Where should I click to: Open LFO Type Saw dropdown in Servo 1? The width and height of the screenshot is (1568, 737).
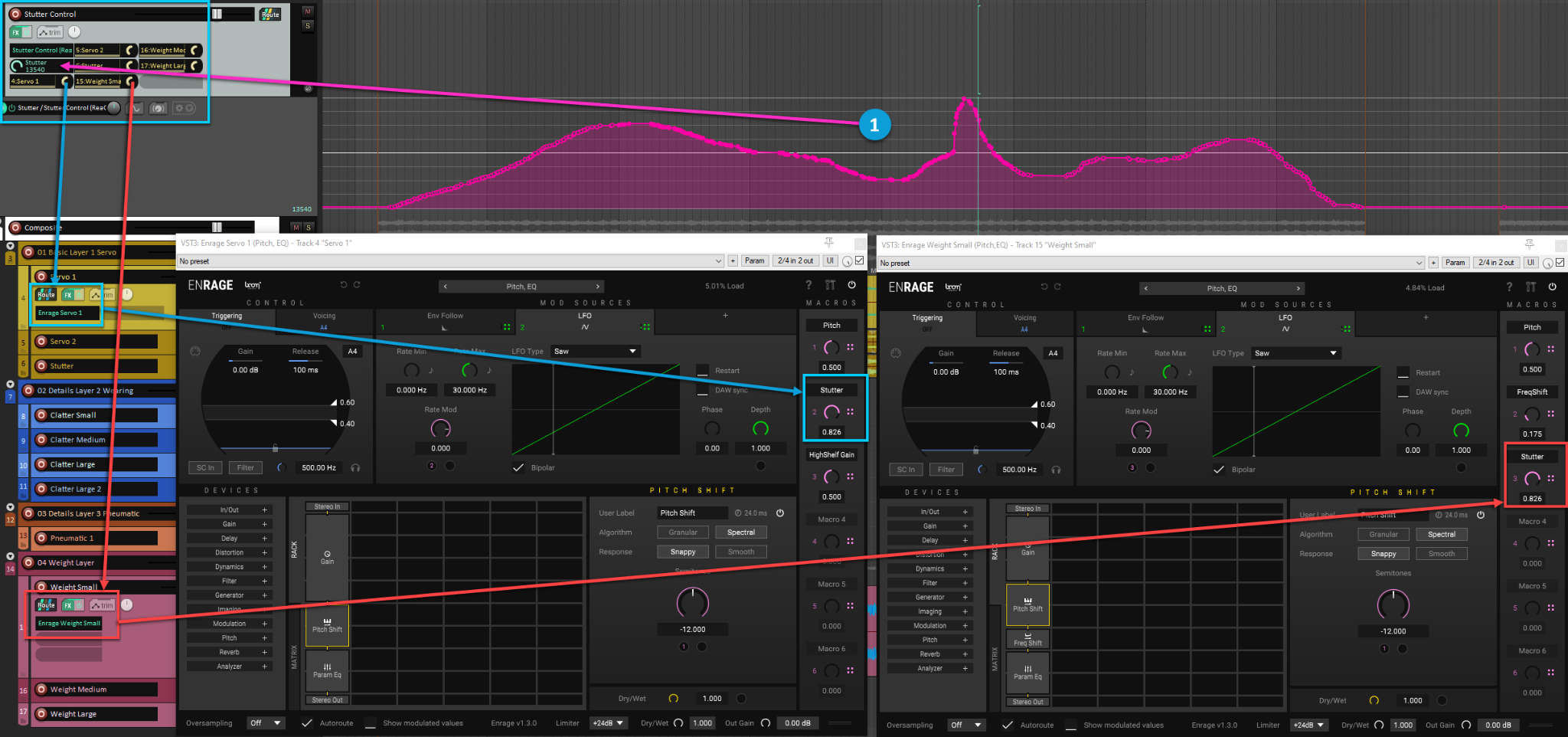pyautogui.click(x=595, y=352)
